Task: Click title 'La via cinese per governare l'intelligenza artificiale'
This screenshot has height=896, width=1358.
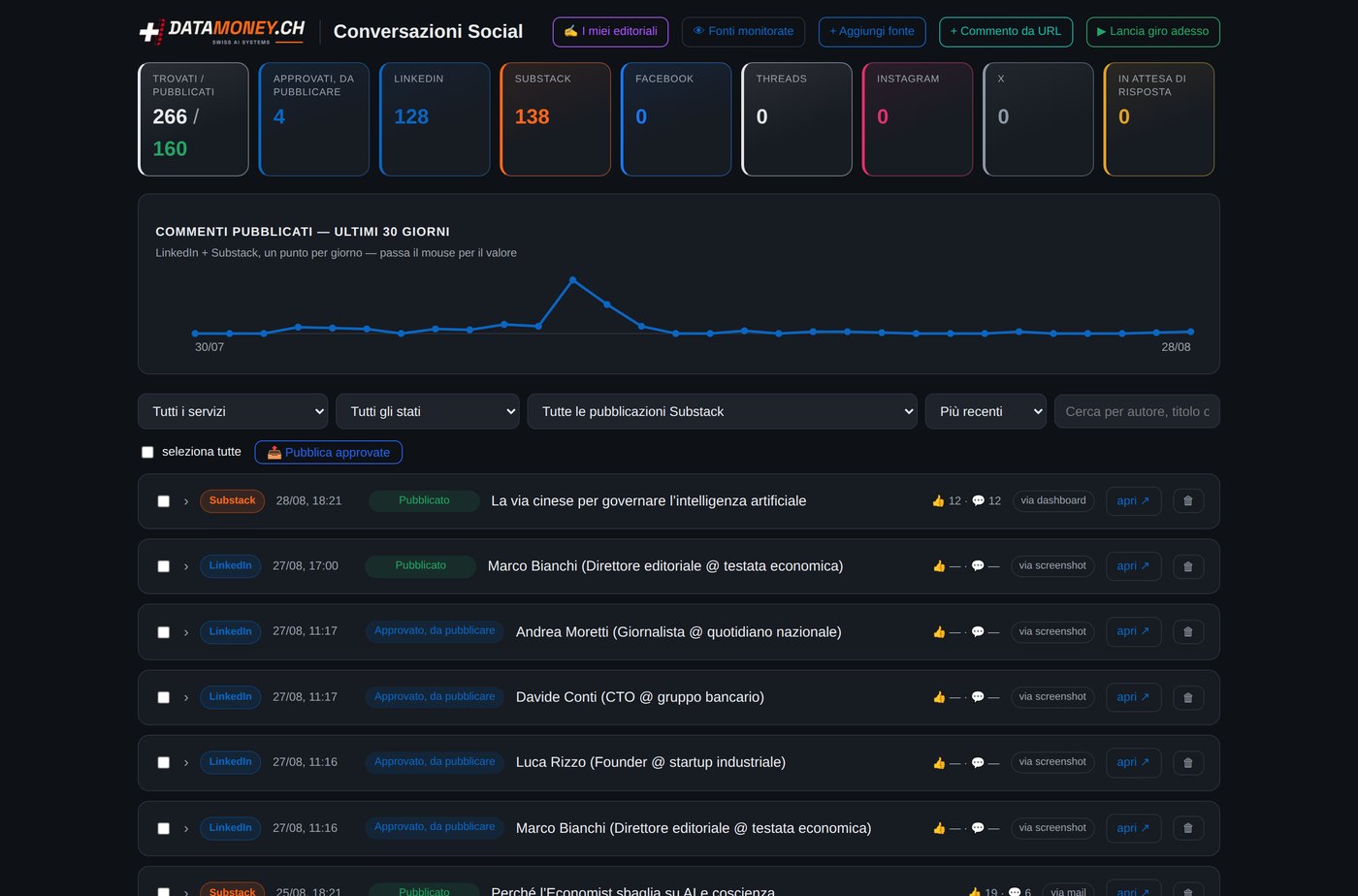Action: [649, 501]
